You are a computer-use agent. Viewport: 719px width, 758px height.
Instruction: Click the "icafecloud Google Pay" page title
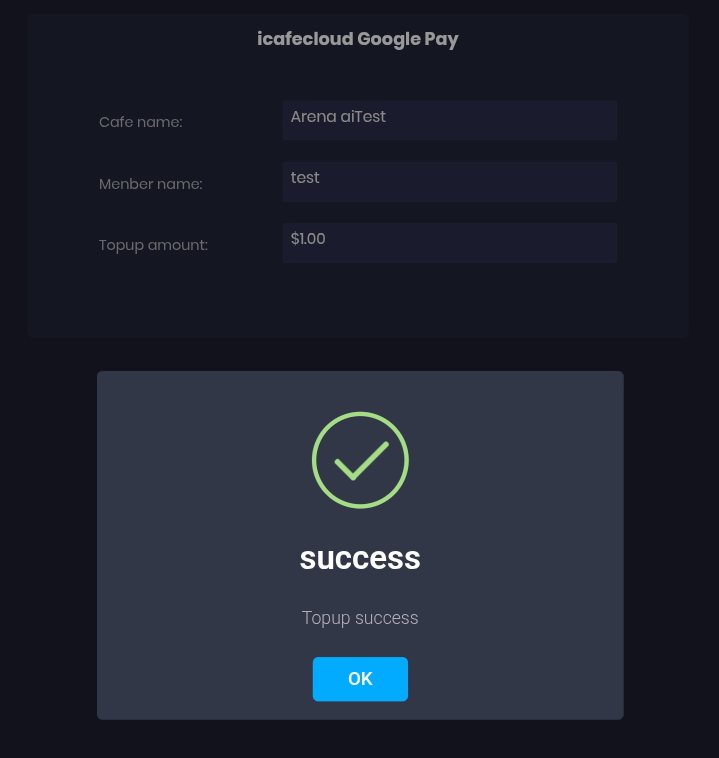pos(358,40)
